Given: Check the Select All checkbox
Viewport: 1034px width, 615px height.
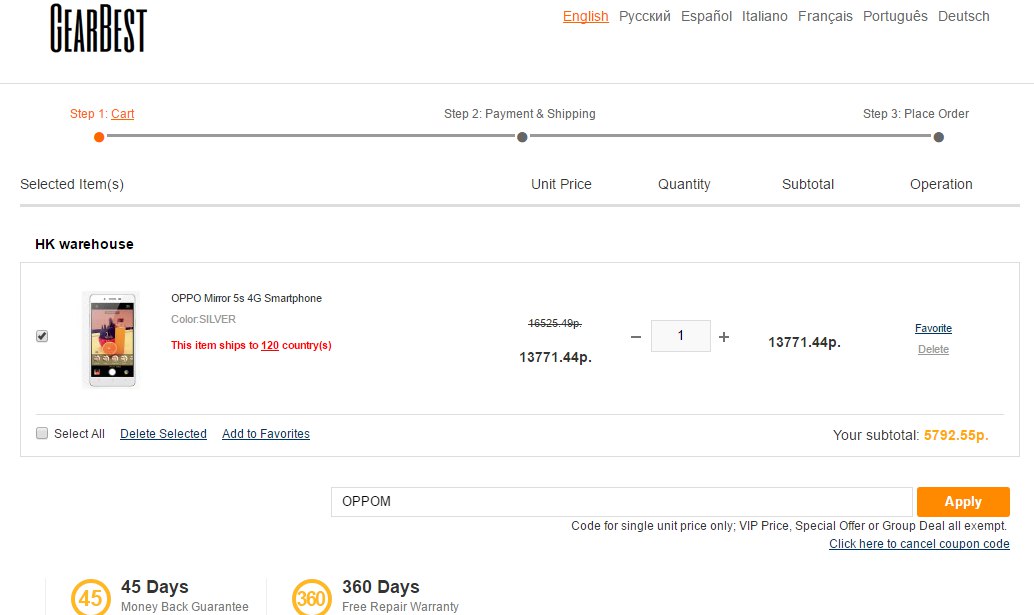Looking at the screenshot, I should tap(42, 433).
